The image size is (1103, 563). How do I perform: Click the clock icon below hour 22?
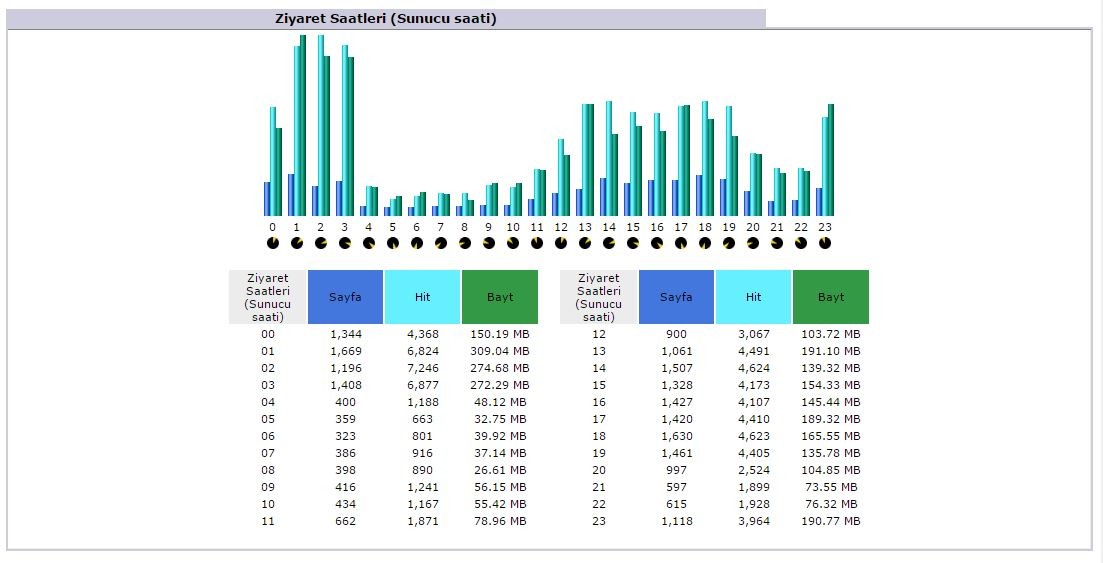801,243
